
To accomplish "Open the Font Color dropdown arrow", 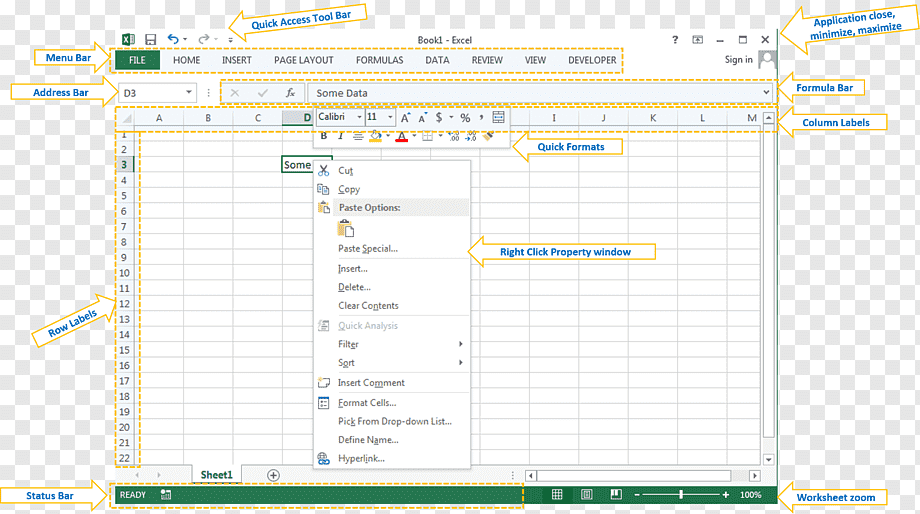I will [x=414, y=136].
